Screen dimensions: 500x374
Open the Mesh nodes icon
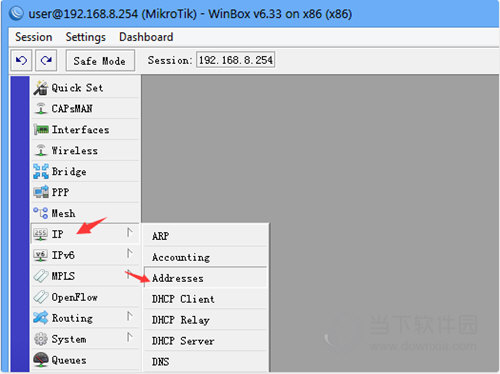(x=41, y=213)
